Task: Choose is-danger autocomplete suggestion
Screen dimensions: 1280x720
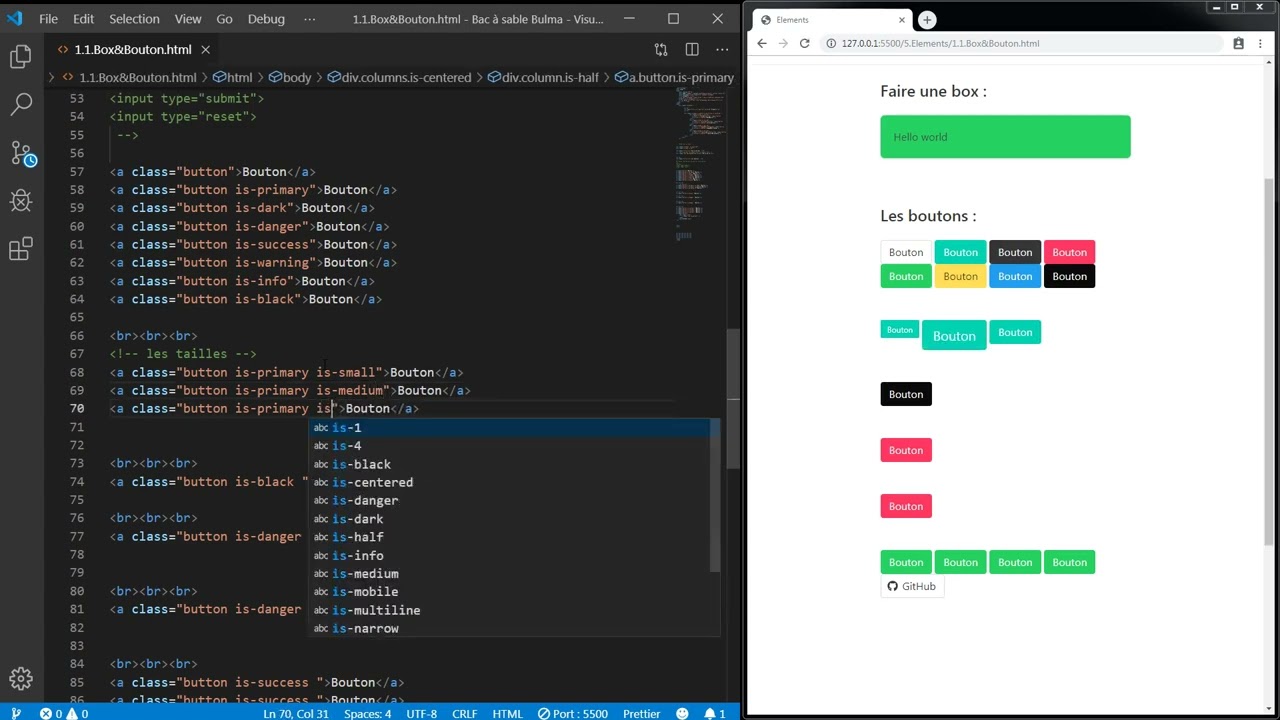Action: coord(514,500)
